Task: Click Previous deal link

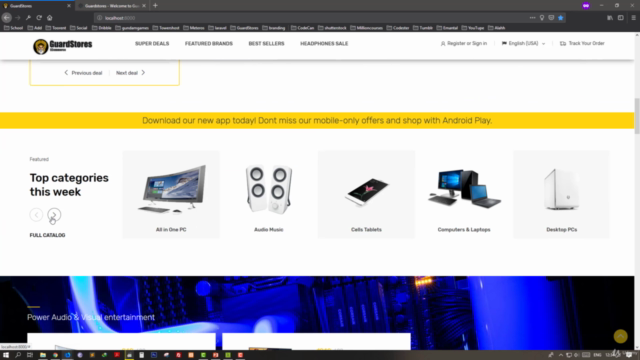Action: coord(83,73)
